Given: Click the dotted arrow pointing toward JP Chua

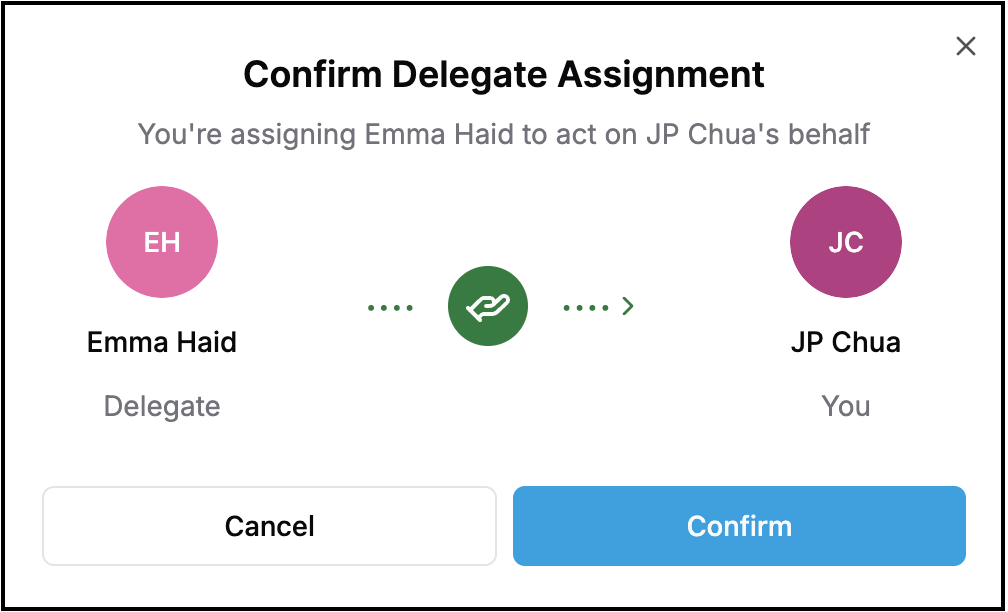Looking at the screenshot, I should [595, 306].
